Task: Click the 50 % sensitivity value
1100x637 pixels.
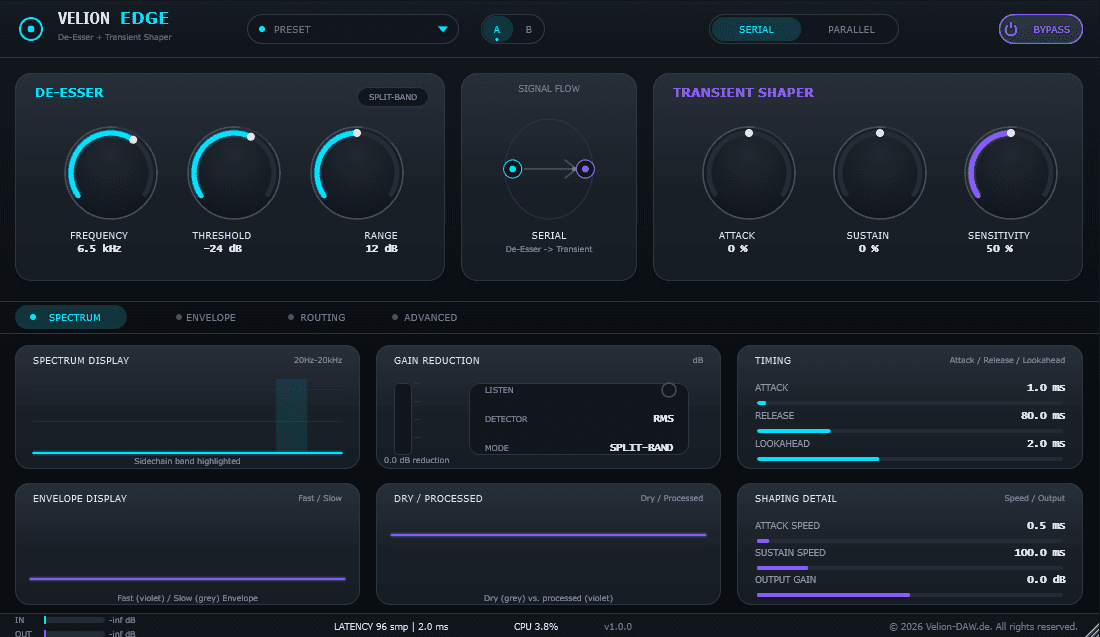Action: [x=999, y=248]
